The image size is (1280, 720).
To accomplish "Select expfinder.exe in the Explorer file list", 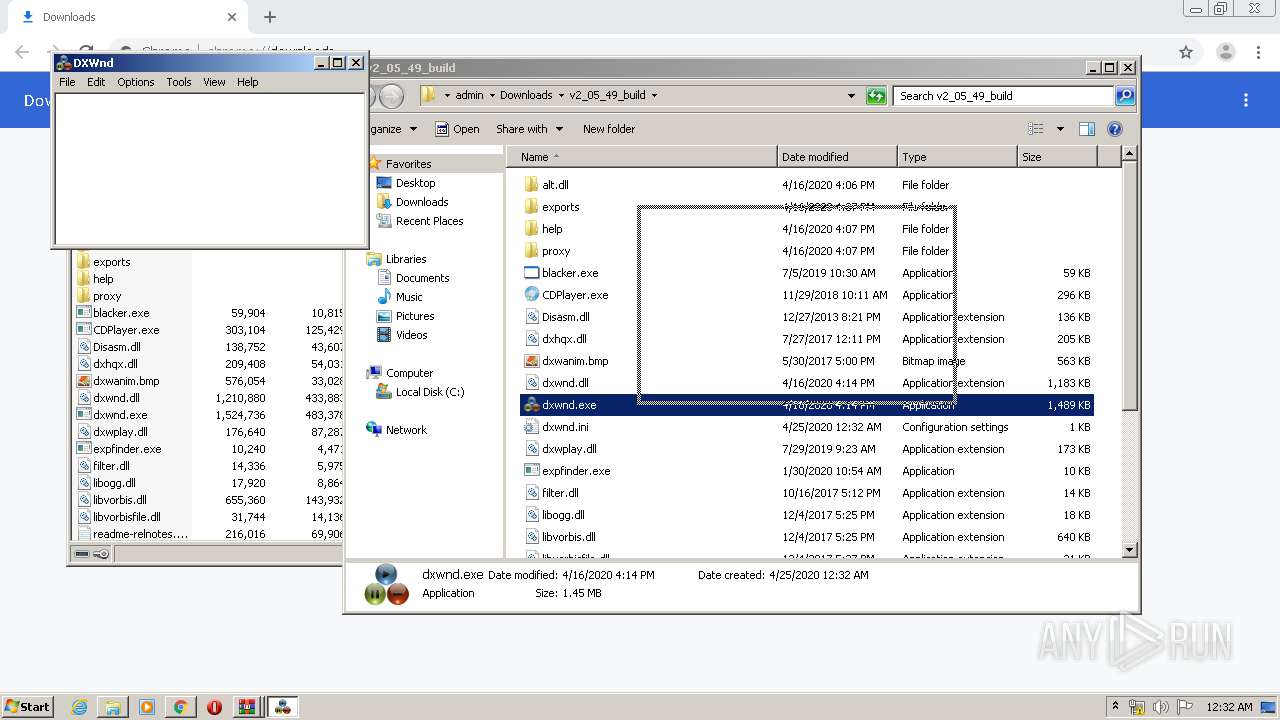I will pos(576,471).
